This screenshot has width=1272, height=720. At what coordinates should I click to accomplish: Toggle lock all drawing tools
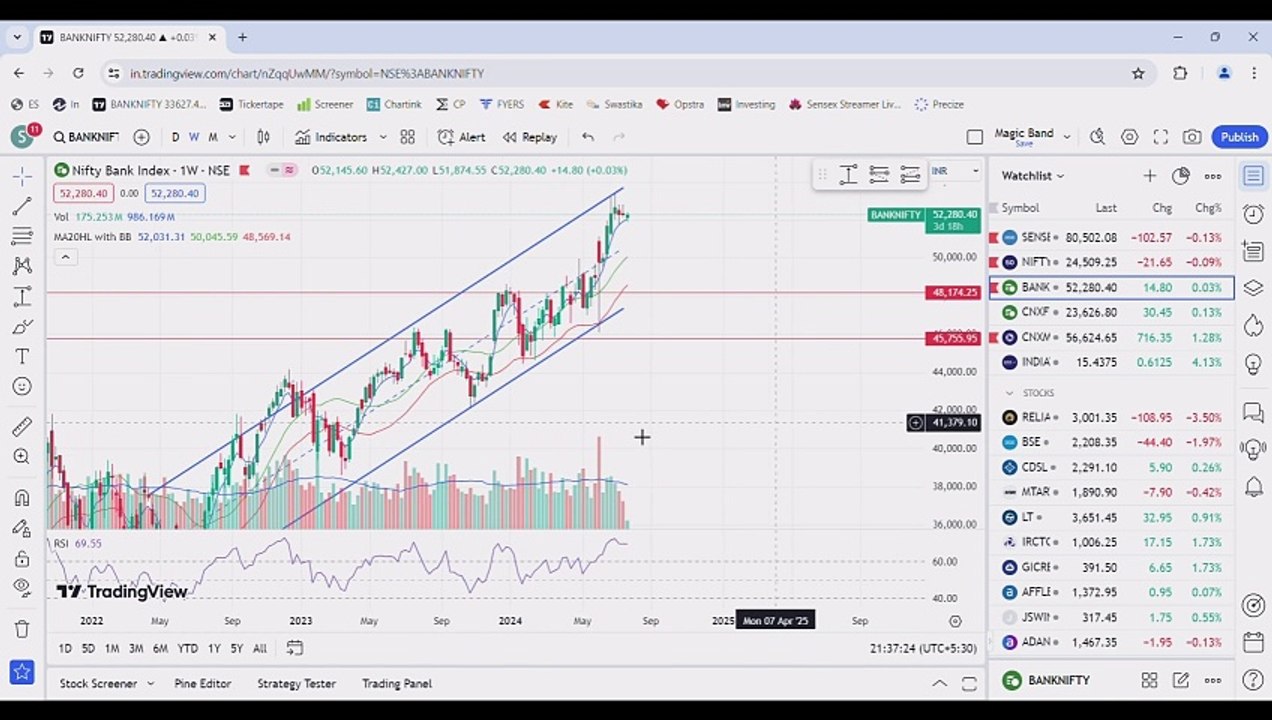pos(21,558)
